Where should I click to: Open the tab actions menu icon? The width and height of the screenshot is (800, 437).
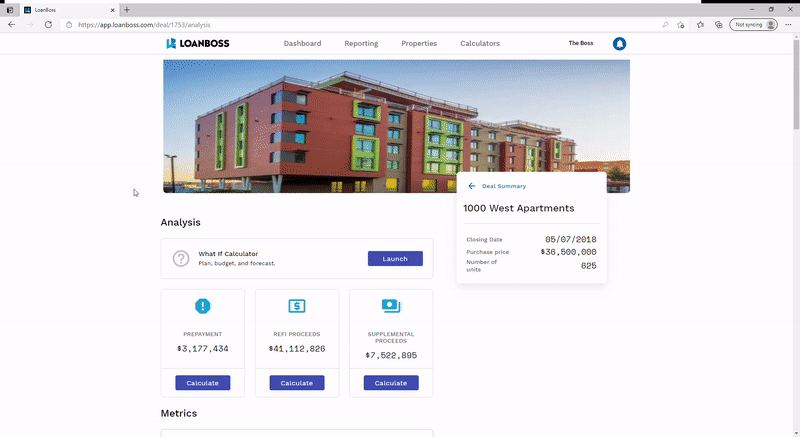(10, 10)
